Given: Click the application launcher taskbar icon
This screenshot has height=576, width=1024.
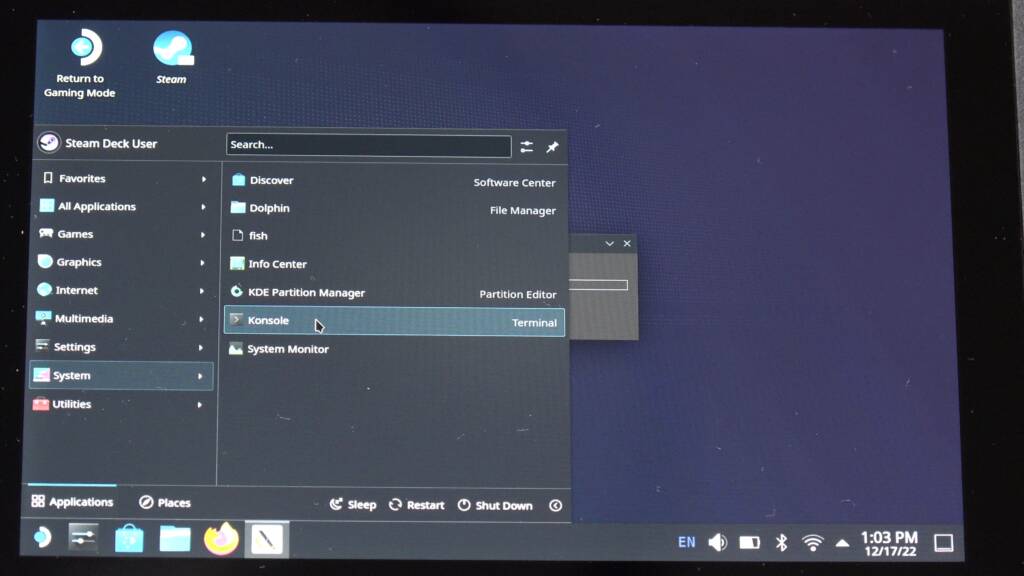Looking at the screenshot, I should (42, 537).
